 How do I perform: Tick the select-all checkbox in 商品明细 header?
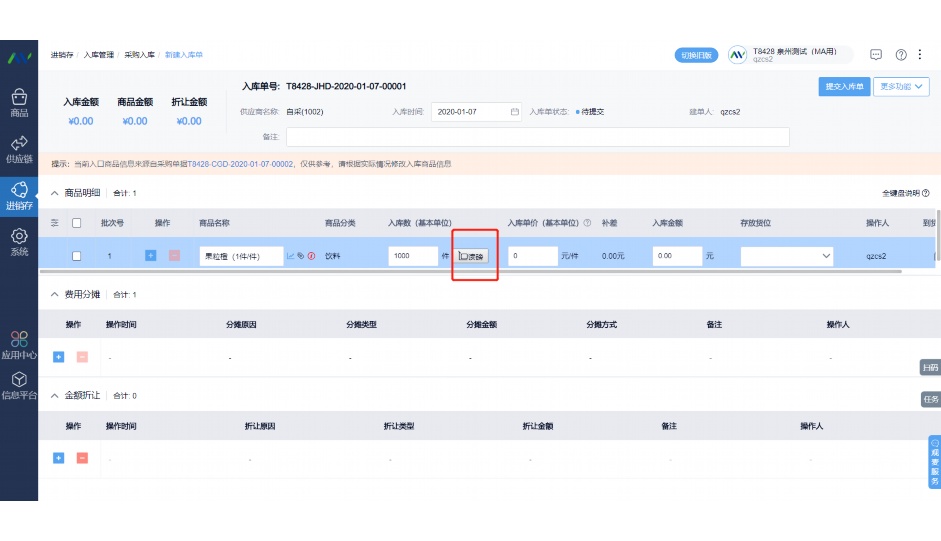pos(76,223)
